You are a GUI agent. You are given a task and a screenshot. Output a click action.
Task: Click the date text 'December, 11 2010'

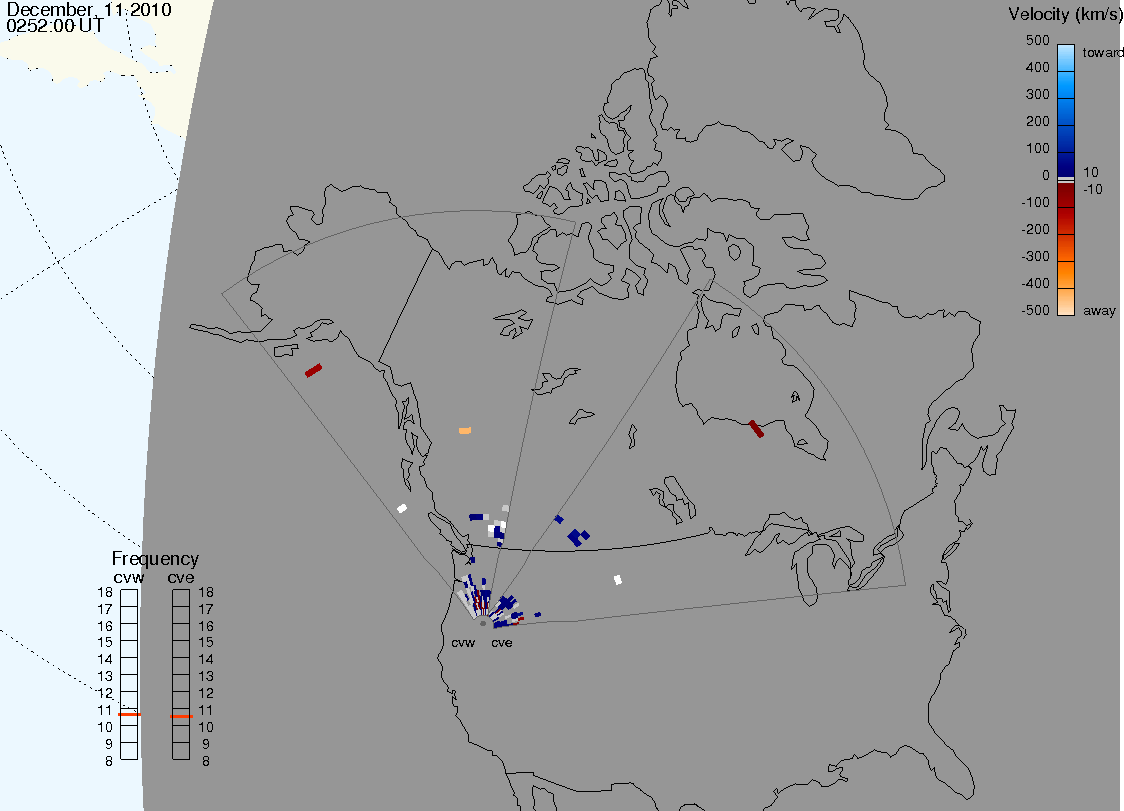point(89,9)
